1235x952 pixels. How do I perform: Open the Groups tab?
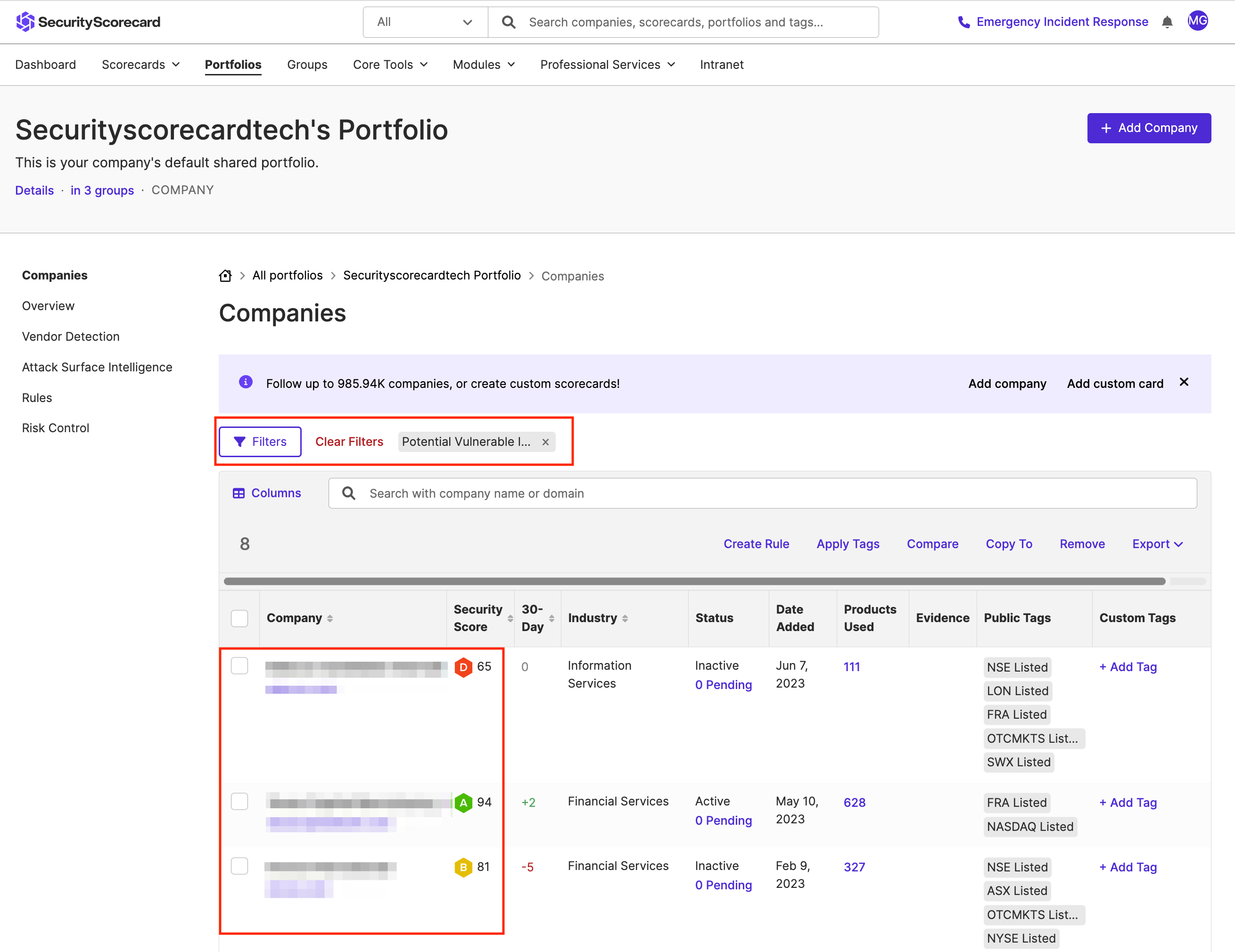(307, 65)
